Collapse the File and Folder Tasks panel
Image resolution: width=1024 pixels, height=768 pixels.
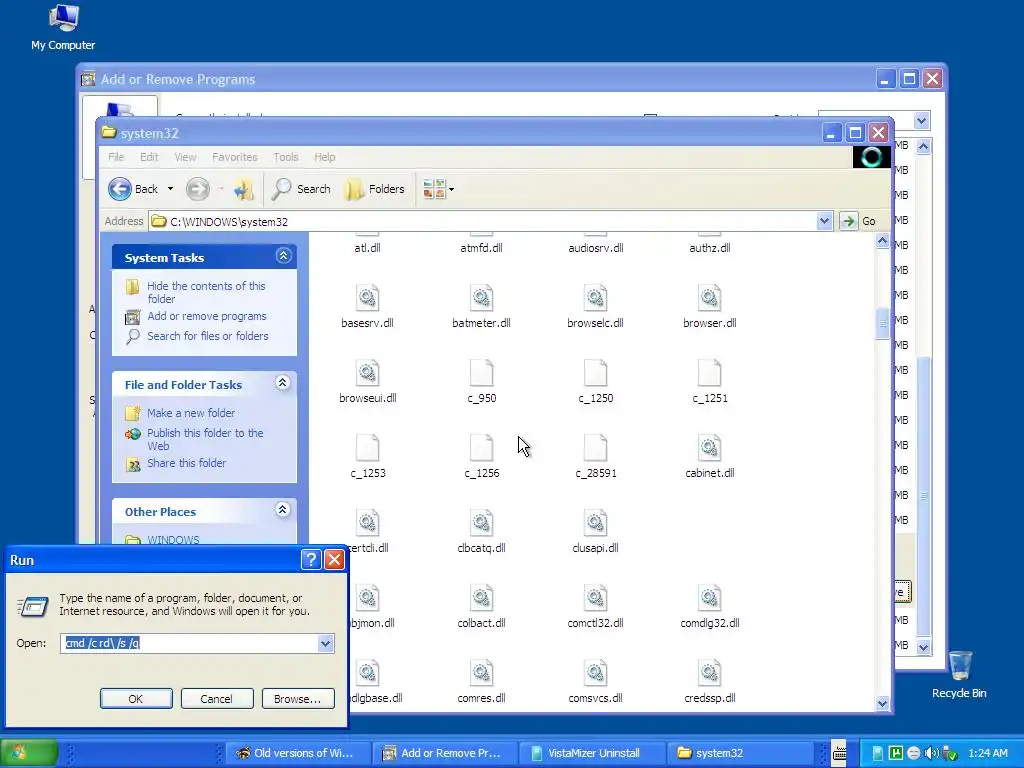pyautogui.click(x=283, y=383)
